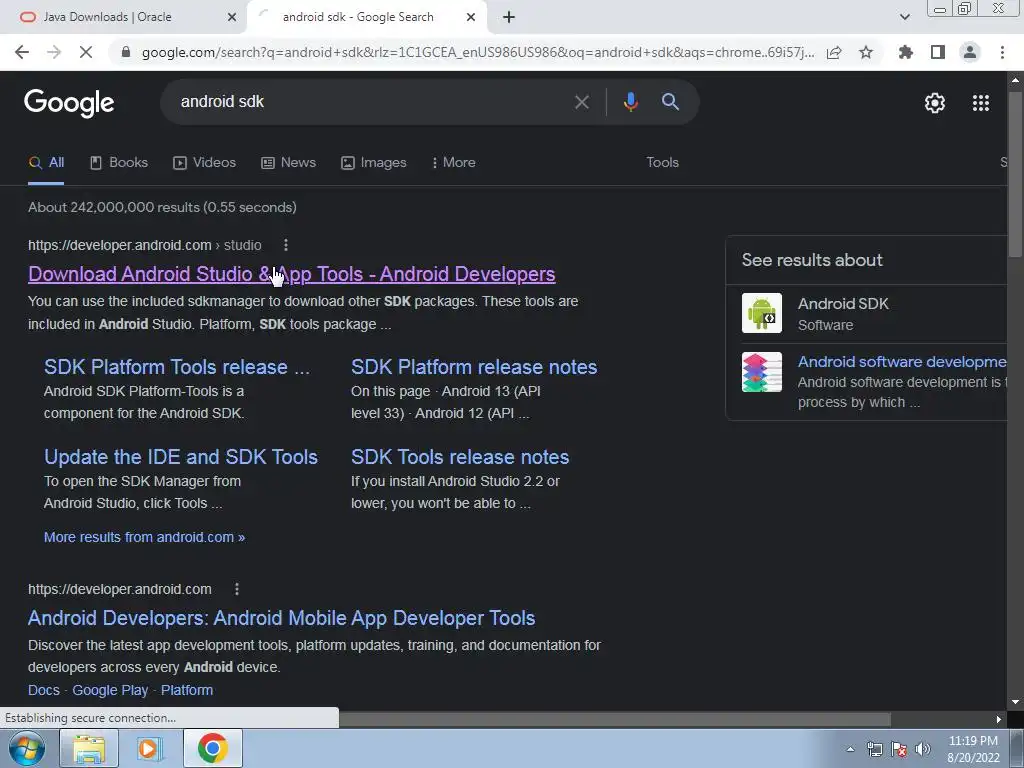Clear the search box with X
Viewport: 1024px width, 768px height.
(581, 102)
